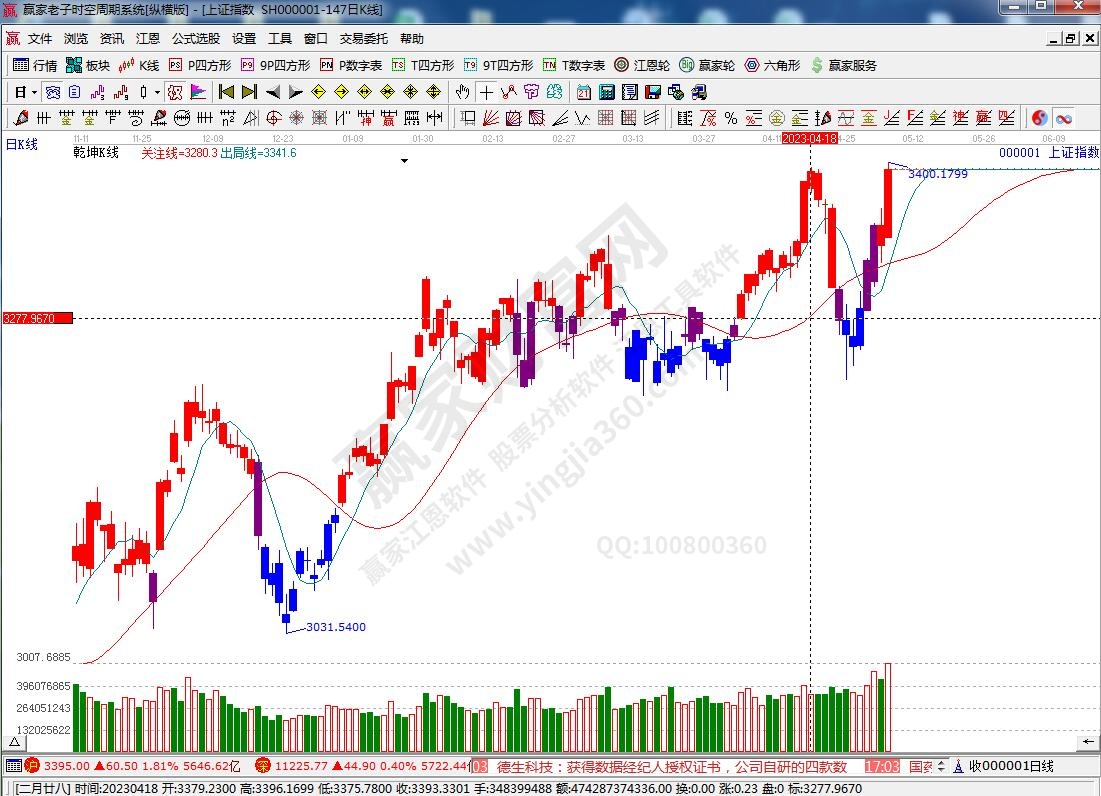Click the 德生科技 news ticker headline
This screenshot has width=1101, height=796.
click(670, 767)
